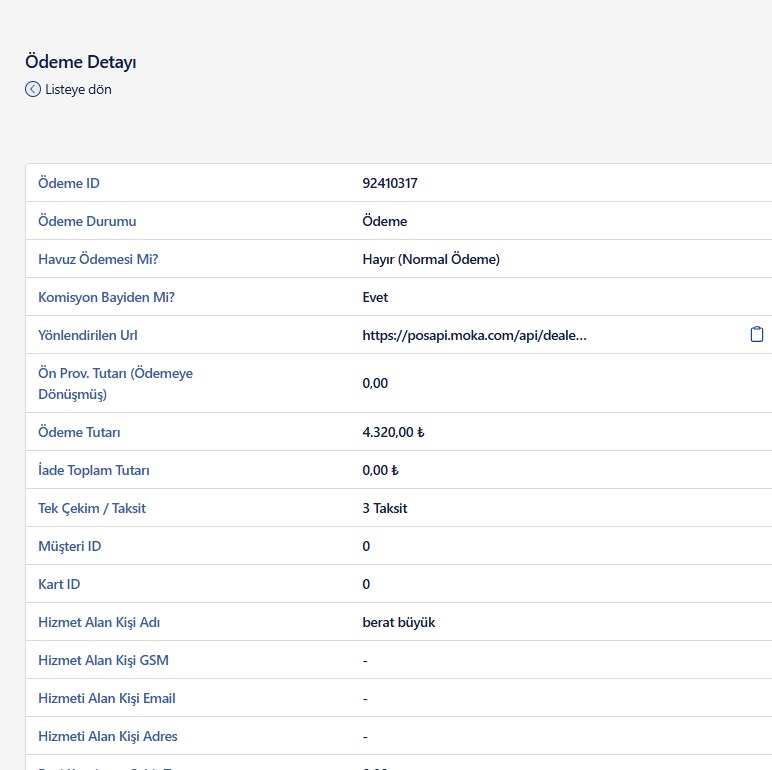Click the Ödeme Durumu label
Viewport: 772px width, 770px height.
tap(87, 221)
